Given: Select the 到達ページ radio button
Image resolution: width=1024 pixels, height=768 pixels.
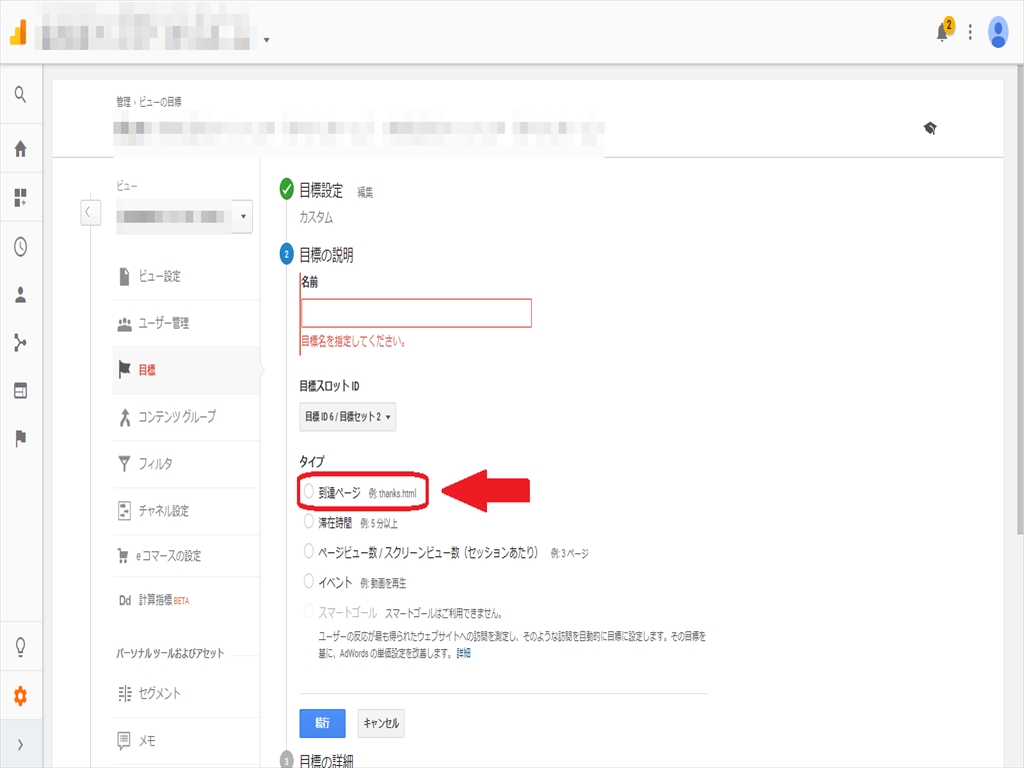Looking at the screenshot, I should (x=309, y=492).
